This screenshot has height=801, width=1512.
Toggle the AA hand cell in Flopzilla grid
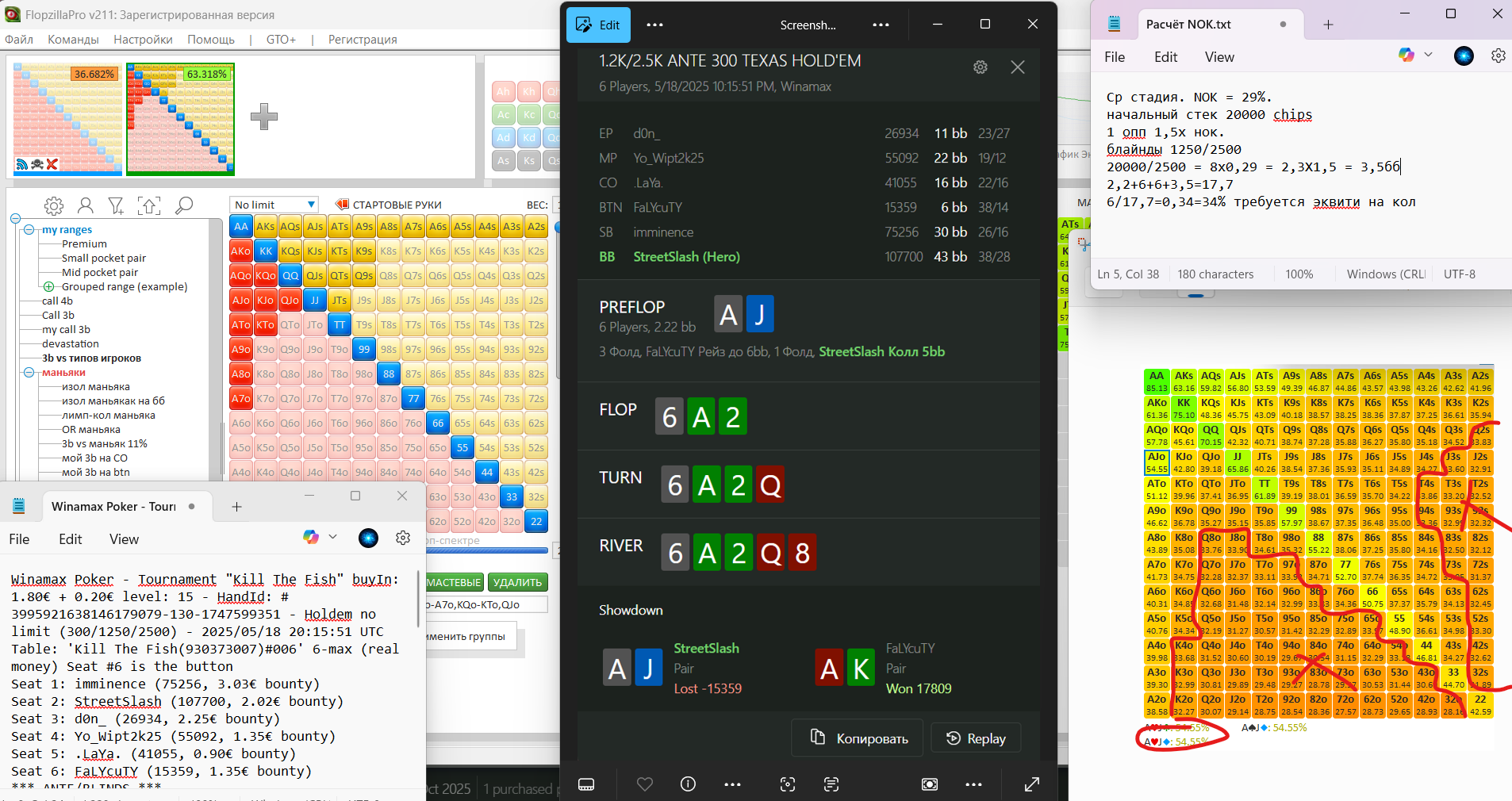(x=241, y=226)
